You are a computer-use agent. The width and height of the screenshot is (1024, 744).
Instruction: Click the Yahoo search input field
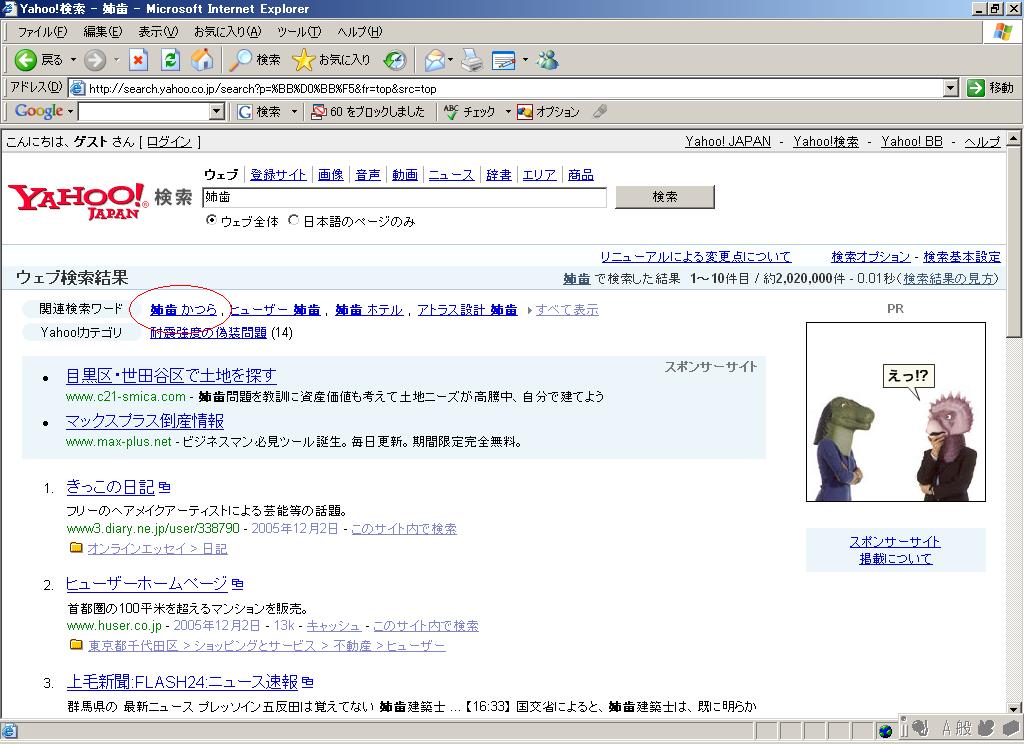pos(404,197)
